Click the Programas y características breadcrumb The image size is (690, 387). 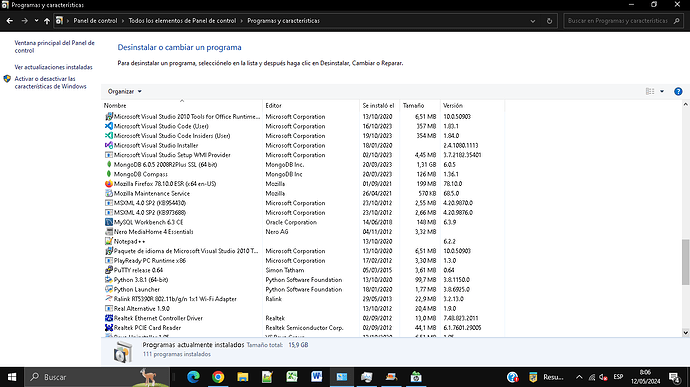tap(283, 21)
